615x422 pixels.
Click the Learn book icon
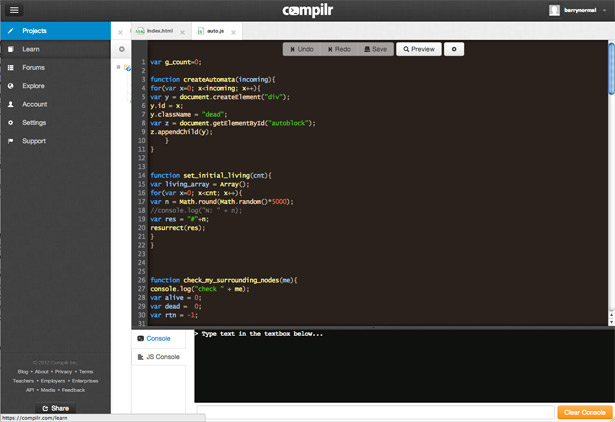11,49
